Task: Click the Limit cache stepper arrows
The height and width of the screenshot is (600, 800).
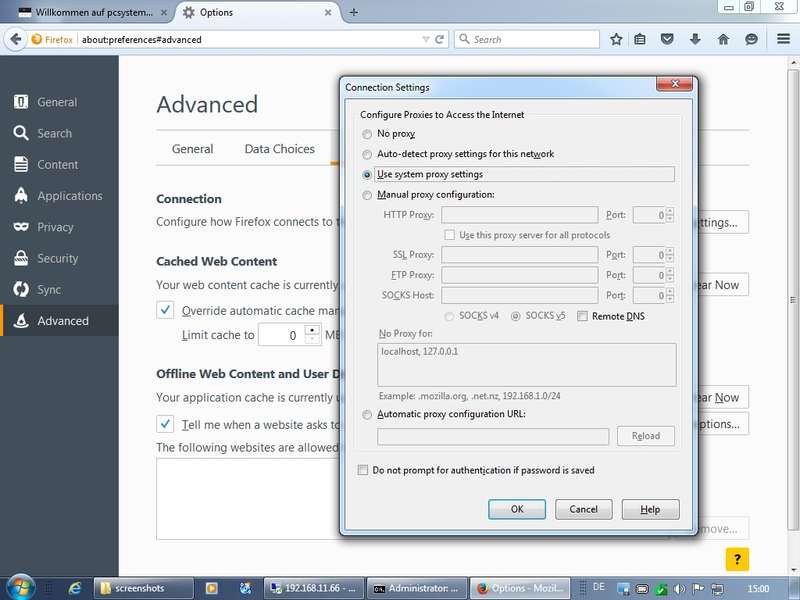Action: 312,335
